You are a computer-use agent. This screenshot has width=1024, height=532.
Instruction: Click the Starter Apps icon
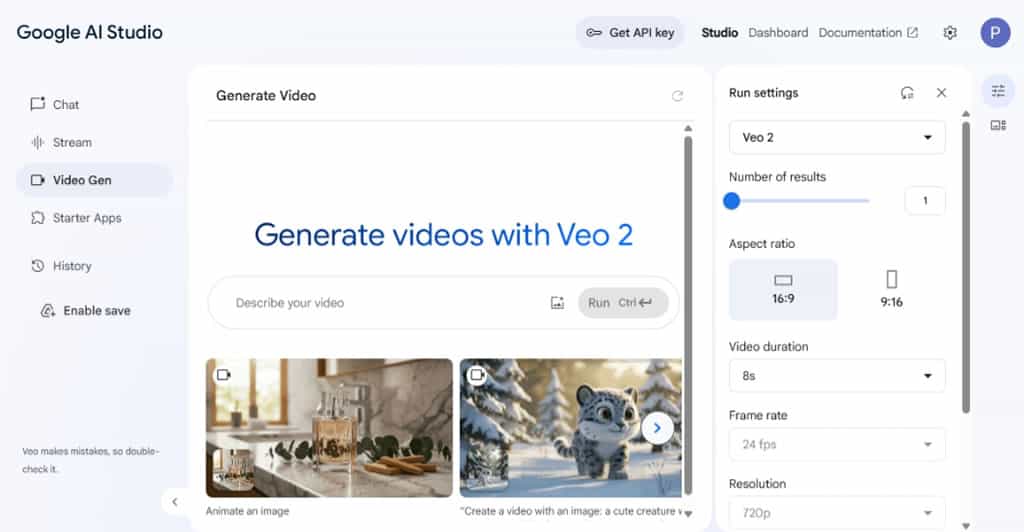pyautogui.click(x=37, y=217)
